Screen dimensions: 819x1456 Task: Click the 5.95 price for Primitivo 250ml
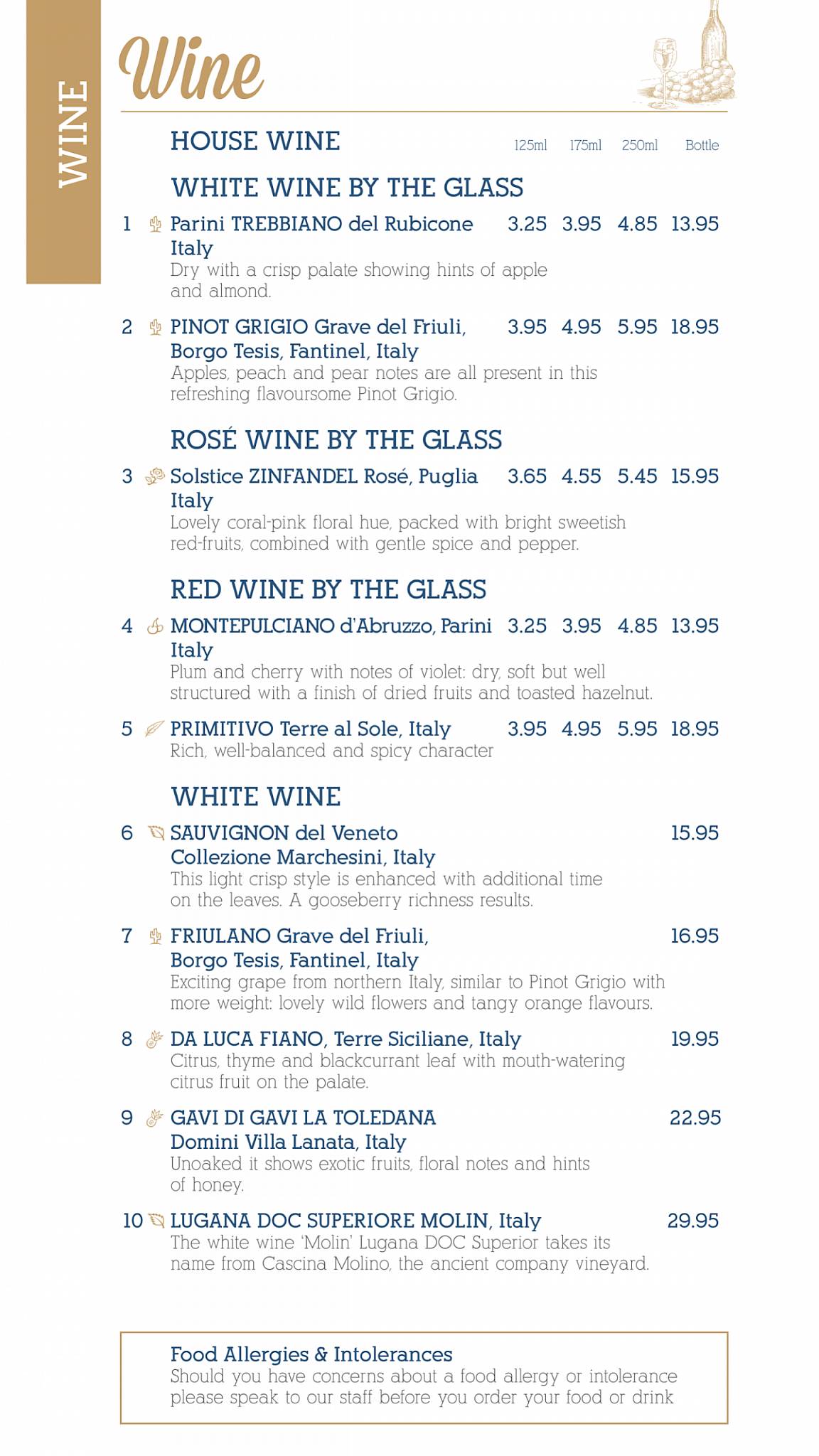point(637,729)
